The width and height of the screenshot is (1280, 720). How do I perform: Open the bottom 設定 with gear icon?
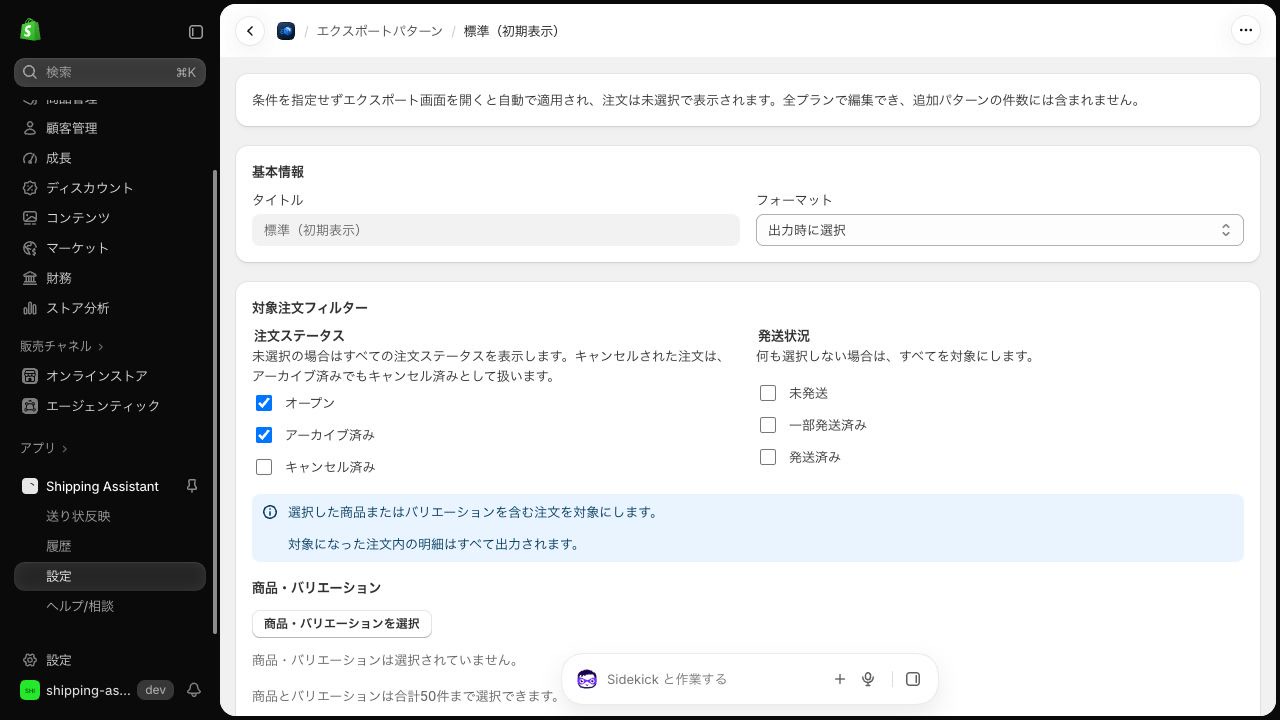[x=110, y=660]
